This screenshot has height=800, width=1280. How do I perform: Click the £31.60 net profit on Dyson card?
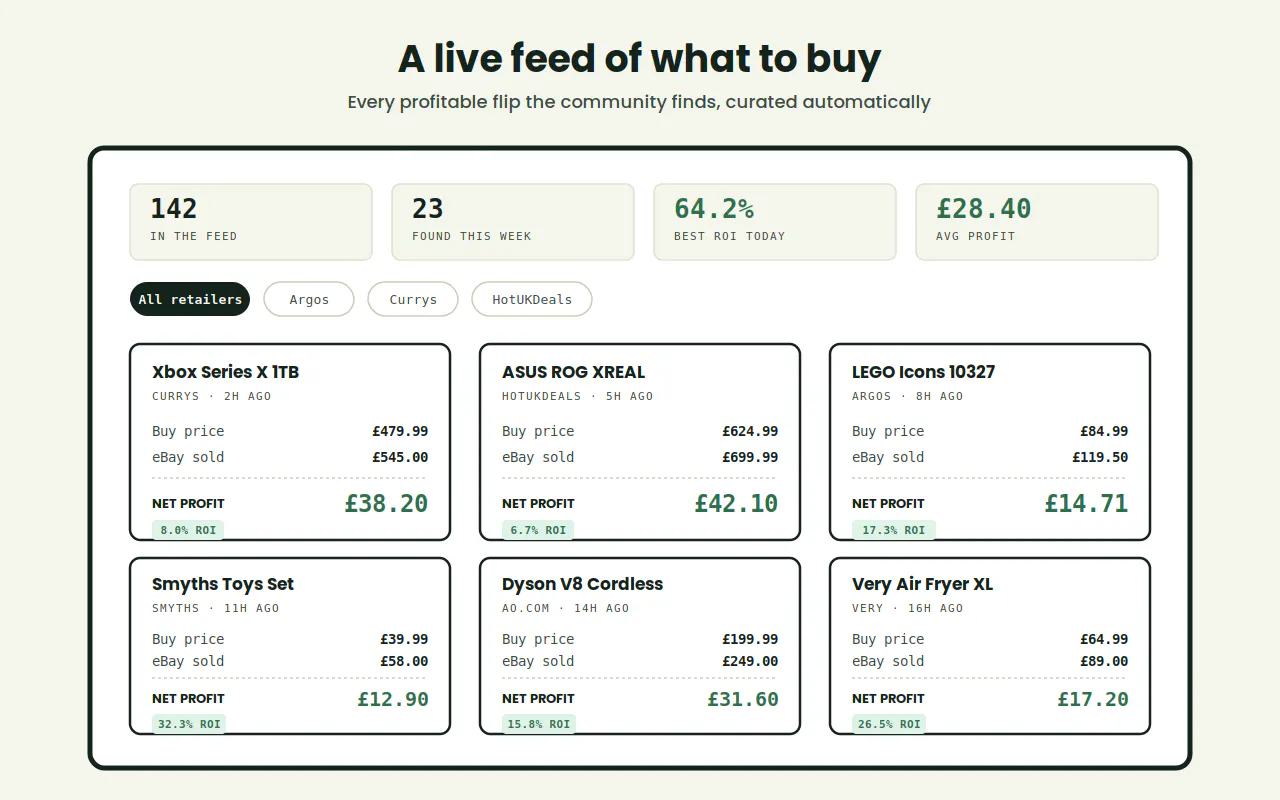click(x=743, y=699)
